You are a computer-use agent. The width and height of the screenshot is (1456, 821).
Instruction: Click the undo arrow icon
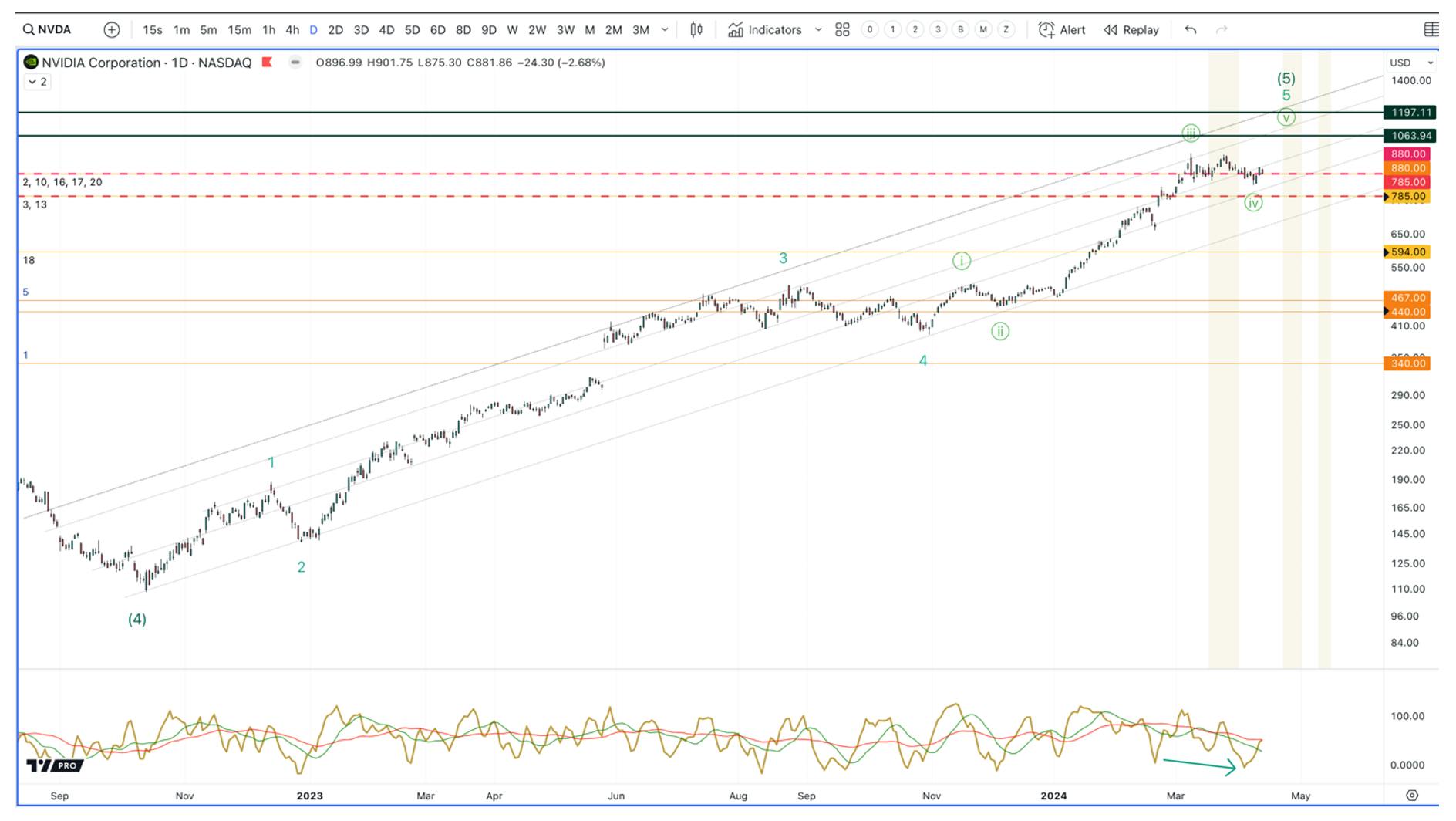(1191, 30)
